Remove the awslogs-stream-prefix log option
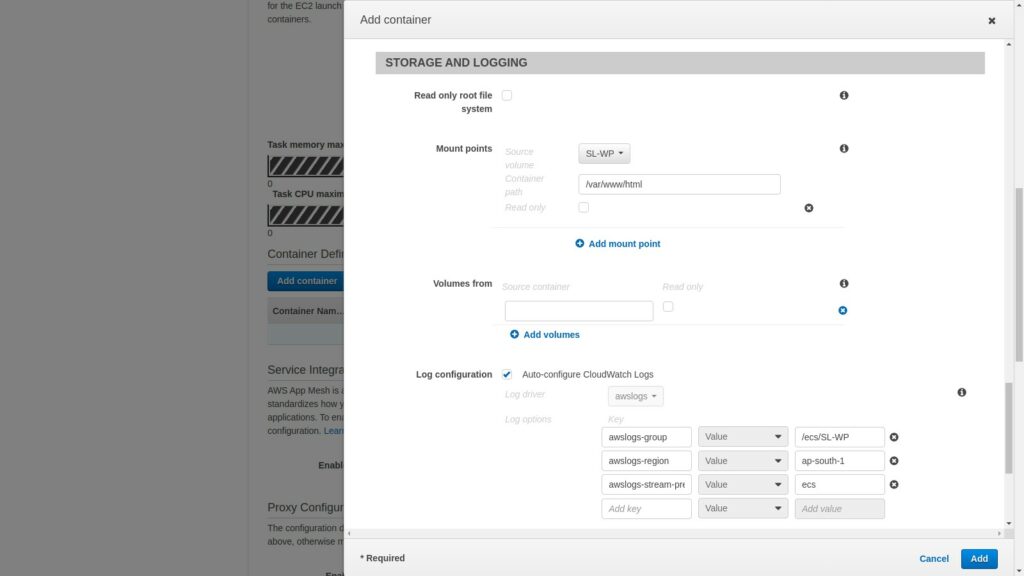The height and width of the screenshot is (576, 1024). click(894, 485)
